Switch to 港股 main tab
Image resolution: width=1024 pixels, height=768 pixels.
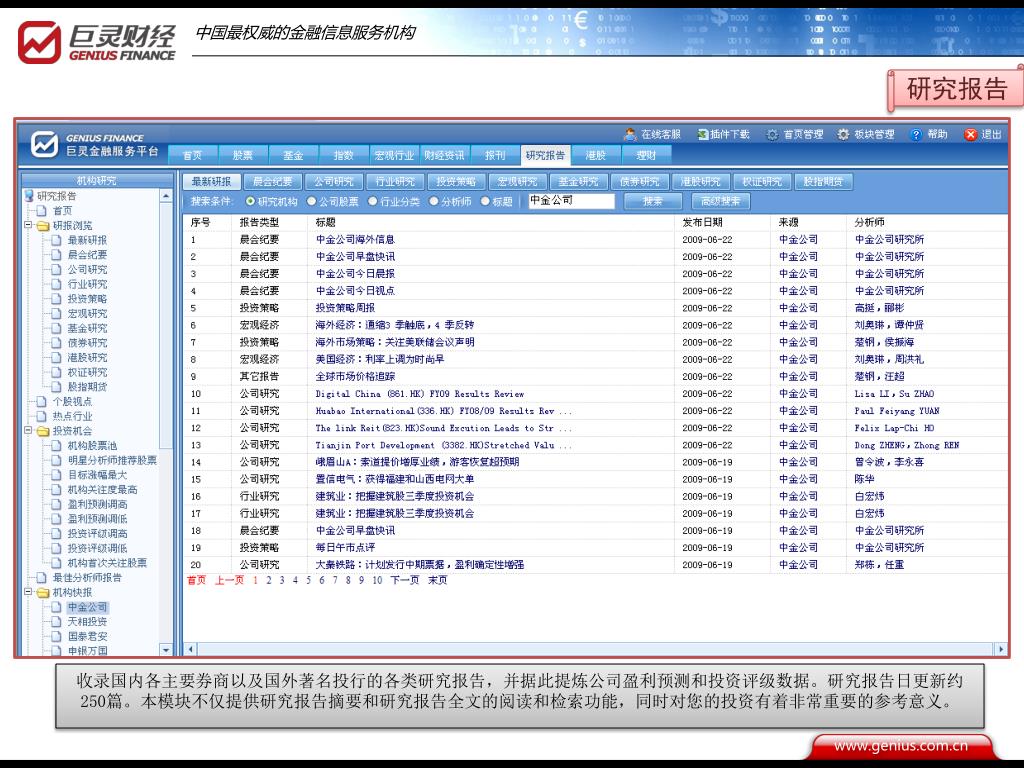pos(596,155)
